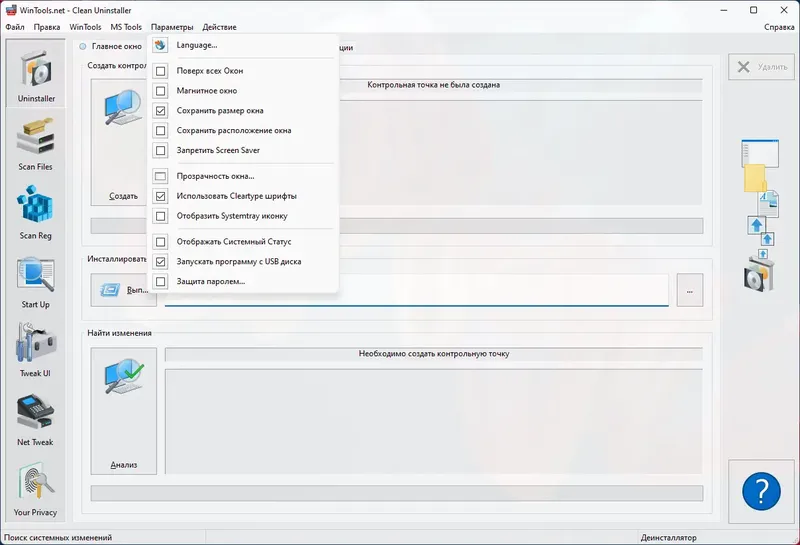This screenshot has width=800, height=545.
Task: Open the WinTools menu
Action: 85,27
